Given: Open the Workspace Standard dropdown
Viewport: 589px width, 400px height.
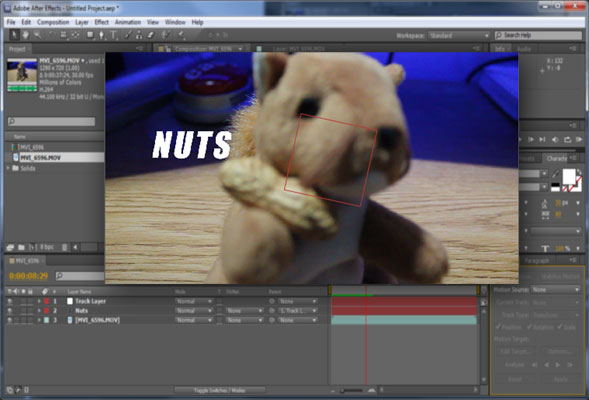Looking at the screenshot, I should click(x=459, y=36).
